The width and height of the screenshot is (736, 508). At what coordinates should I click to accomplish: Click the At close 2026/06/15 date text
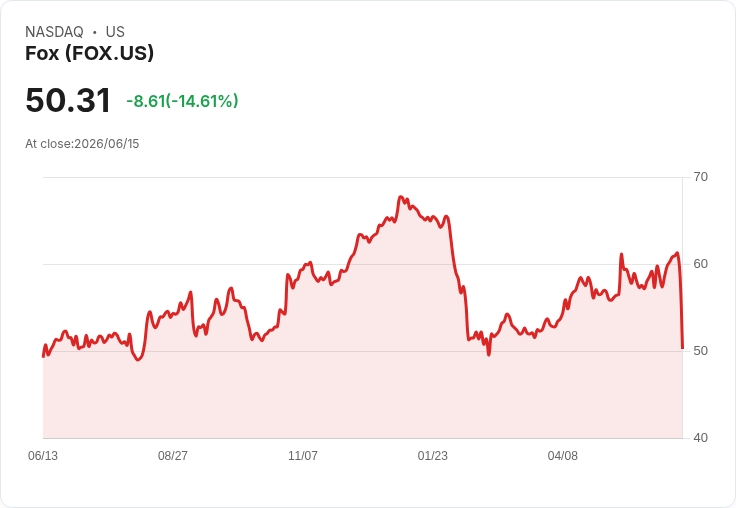pos(82,144)
